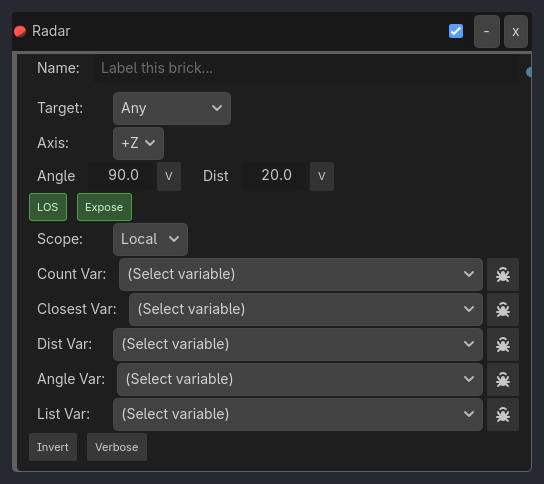The width and height of the screenshot is (544, 484).
Task: Toggle the LOS option off
Action: tap(48, 207)
